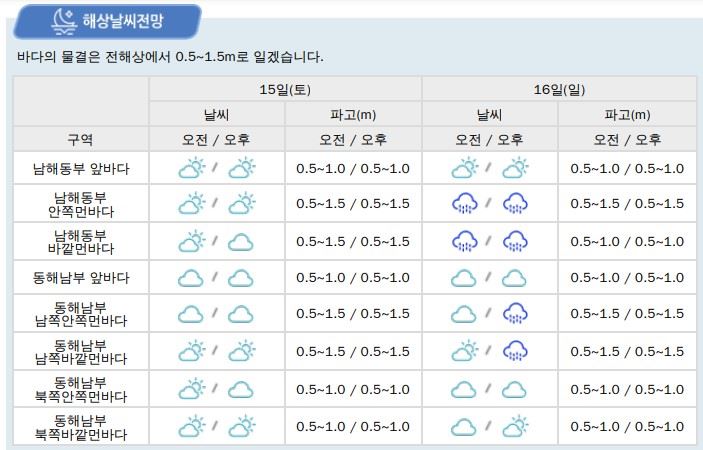Click the 동해남부 북쪽바깥먼바다 row label
703x450 pixels.
point(80,427)
